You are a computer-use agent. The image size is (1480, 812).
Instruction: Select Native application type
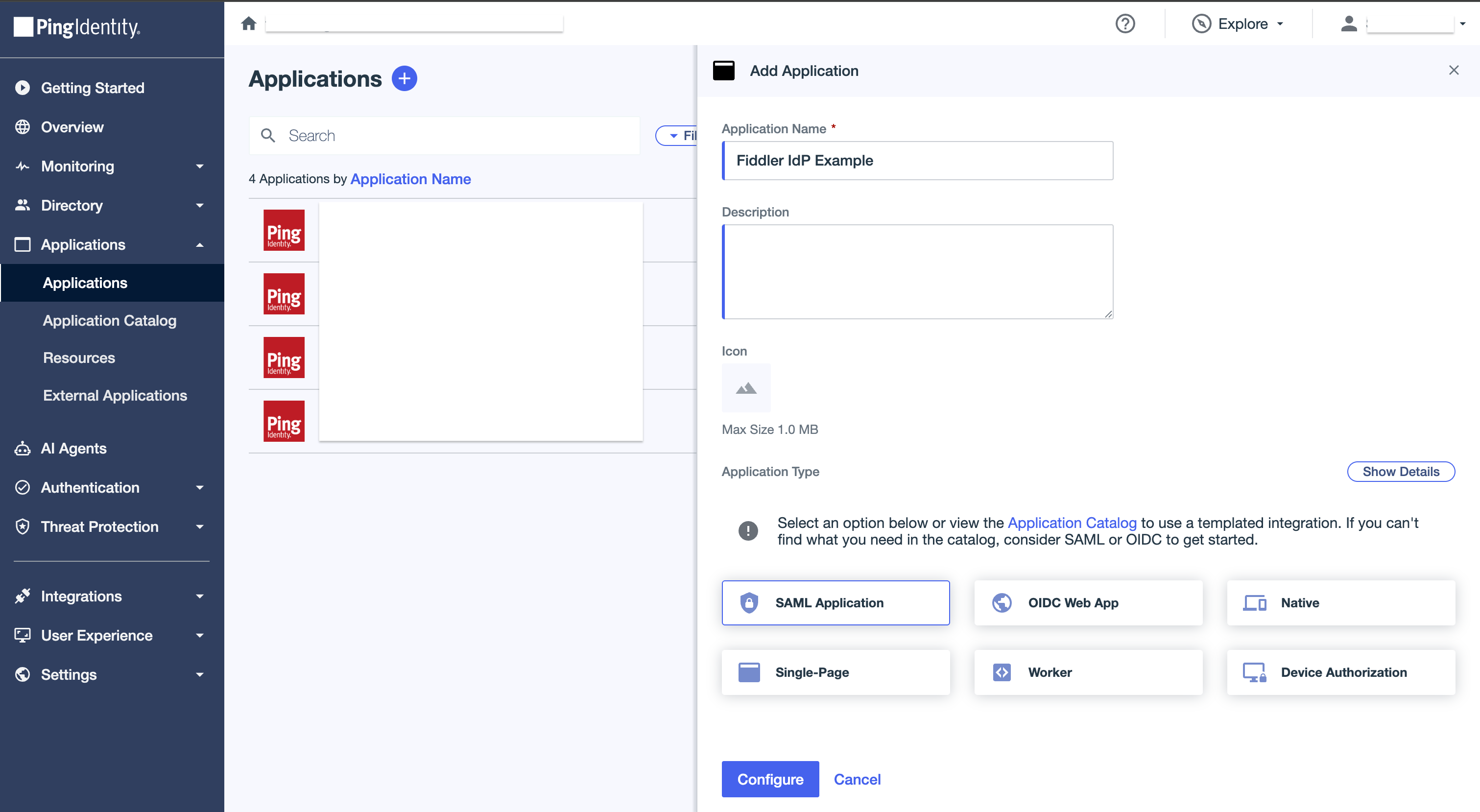point(1341,603)
